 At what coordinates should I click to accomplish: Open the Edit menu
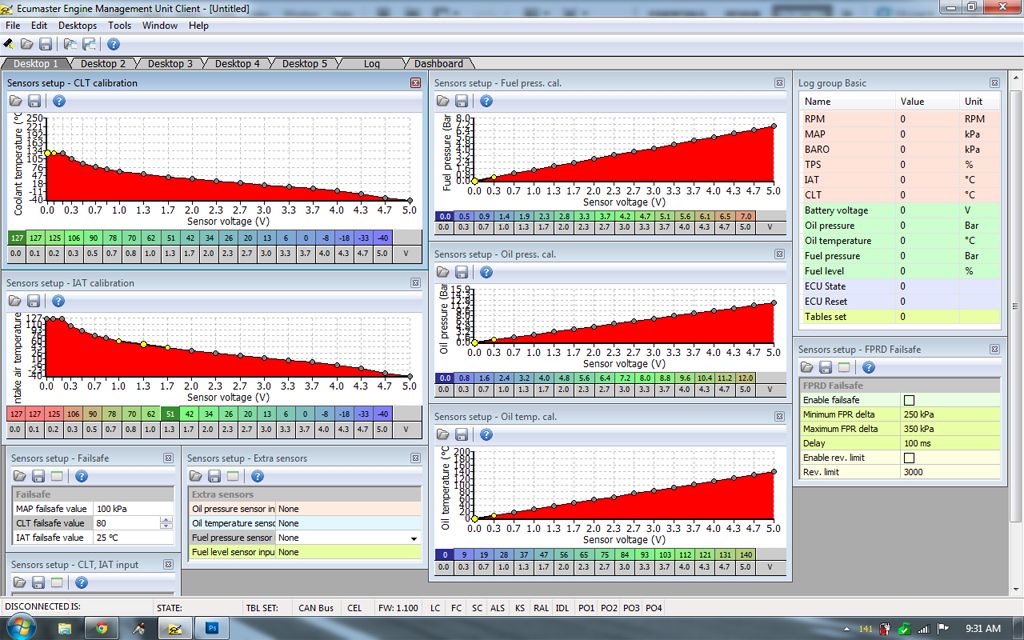click(x=39, y=25)
